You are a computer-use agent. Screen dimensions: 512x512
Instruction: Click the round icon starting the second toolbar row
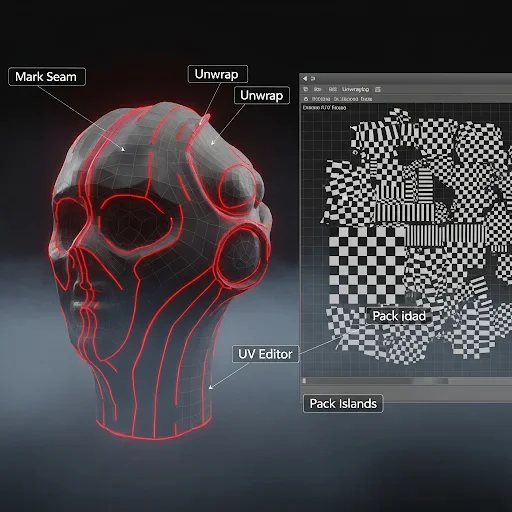pyautogui.click(x=306, y=99)
